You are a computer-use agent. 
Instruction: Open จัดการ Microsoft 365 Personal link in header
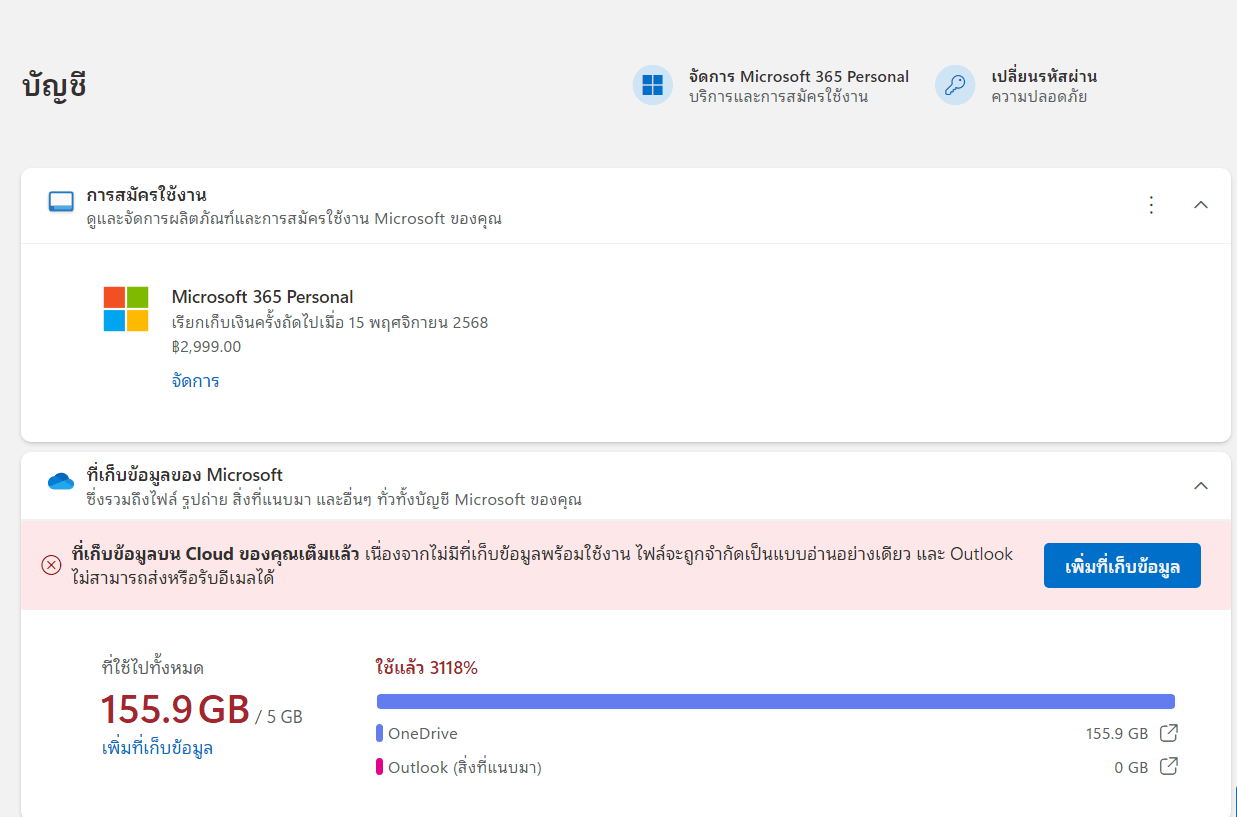pos(799,77)
